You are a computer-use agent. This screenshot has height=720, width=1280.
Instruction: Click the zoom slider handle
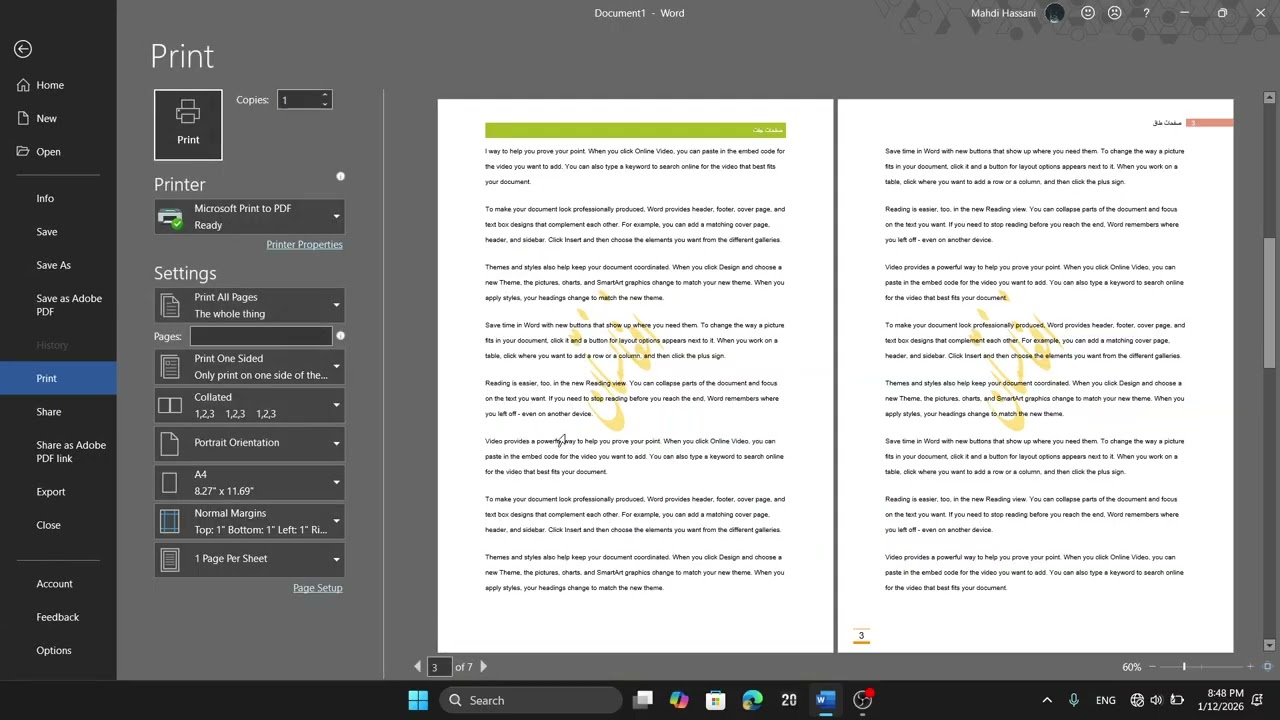pos(1184,667)
